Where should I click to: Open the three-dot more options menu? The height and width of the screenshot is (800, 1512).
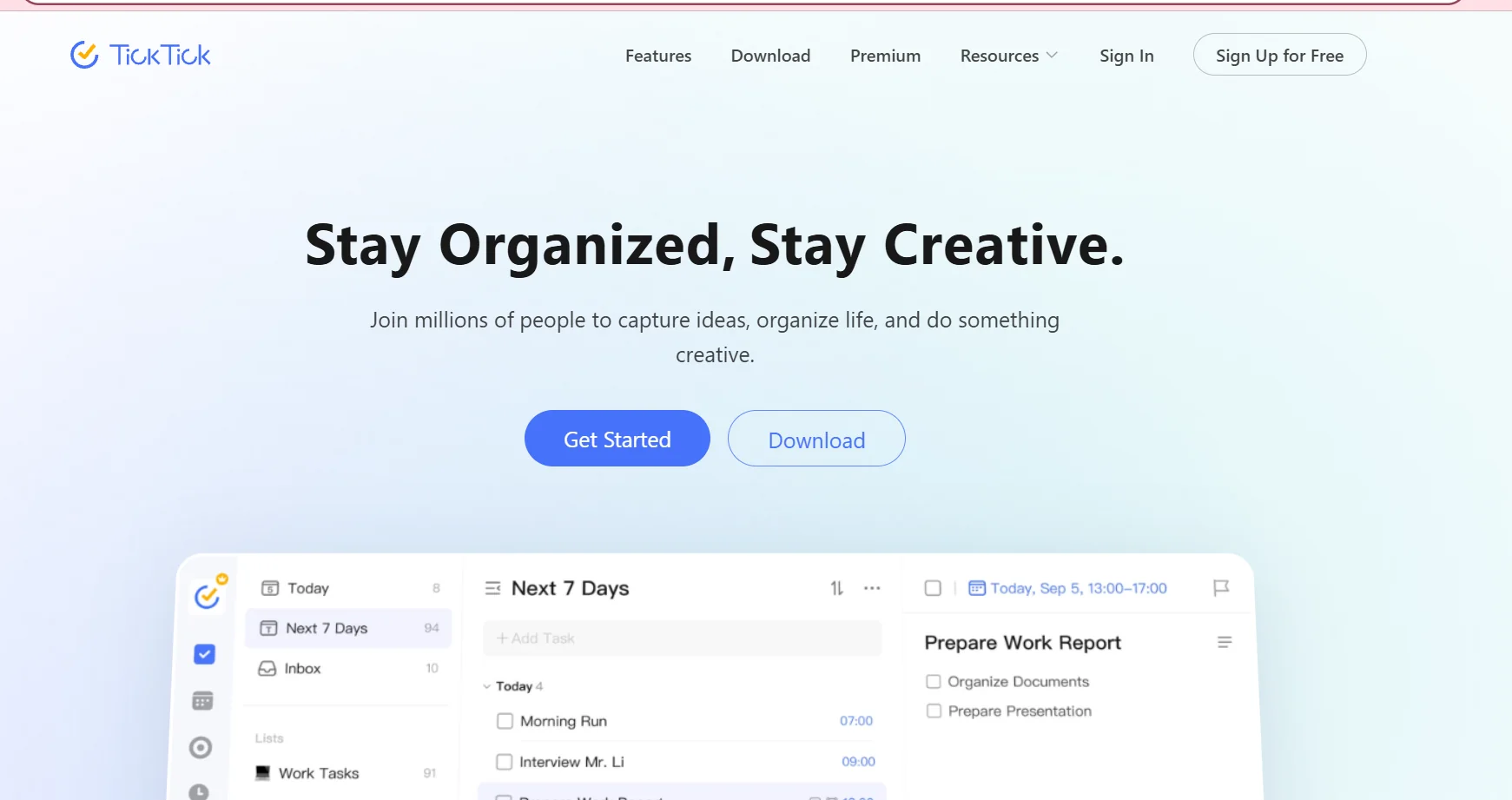point(872,588)
